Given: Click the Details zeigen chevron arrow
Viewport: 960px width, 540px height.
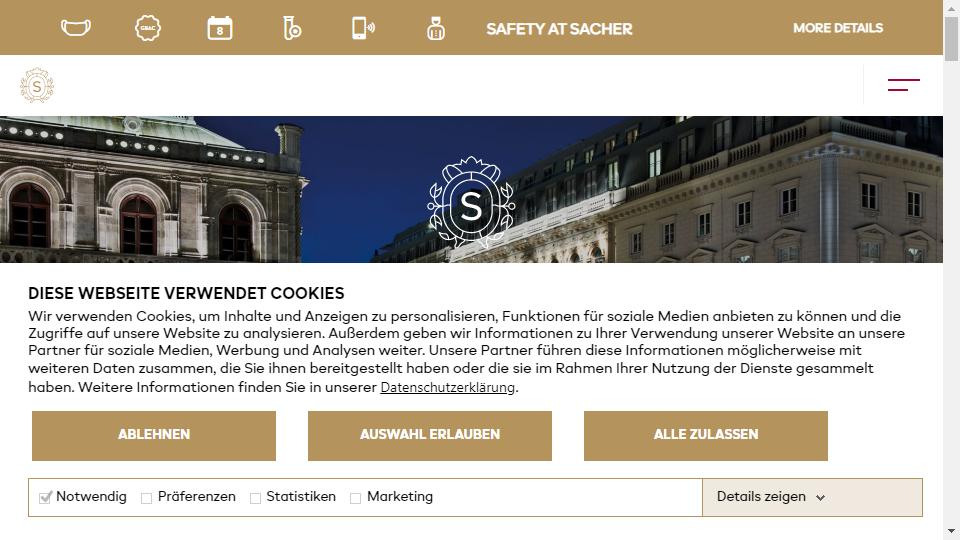Looking at the screenshot, I should tap(820, 498).
